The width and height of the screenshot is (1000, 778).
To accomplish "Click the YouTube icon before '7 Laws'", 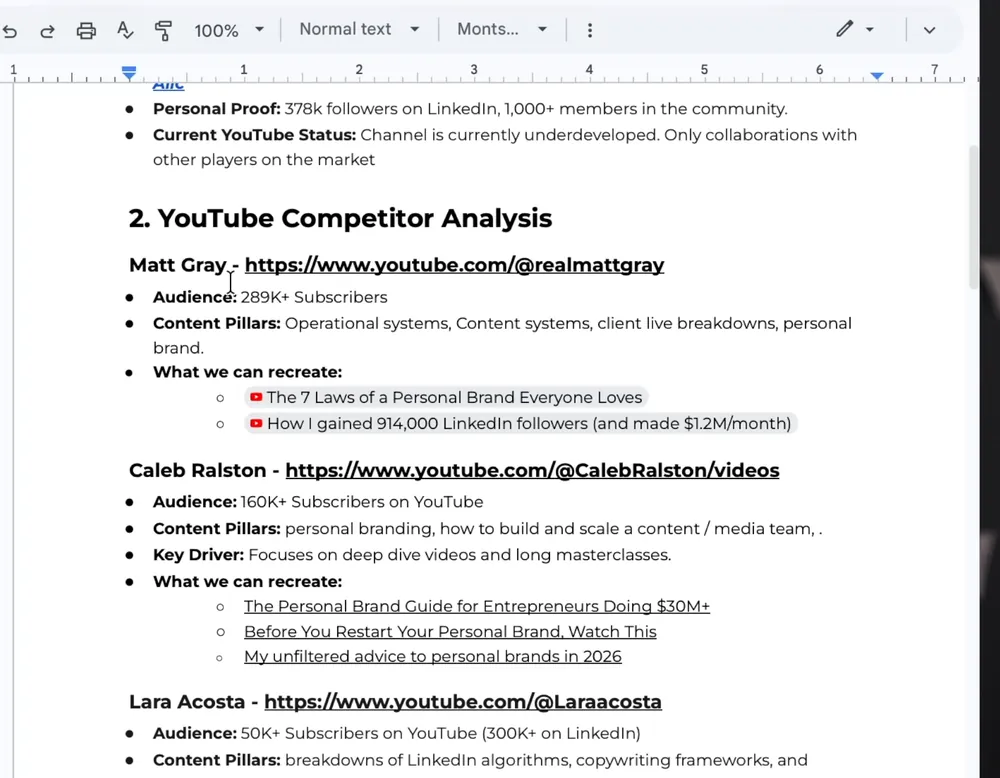I will point(256,397).
